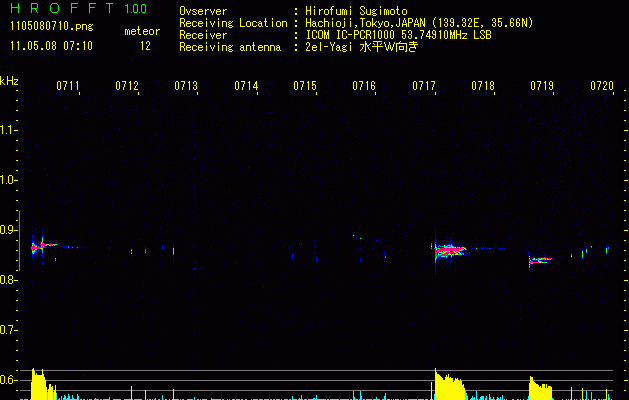629x400 pixels.
Task: Click the 0718 time axis label
Action: click(x=483, y=86)
